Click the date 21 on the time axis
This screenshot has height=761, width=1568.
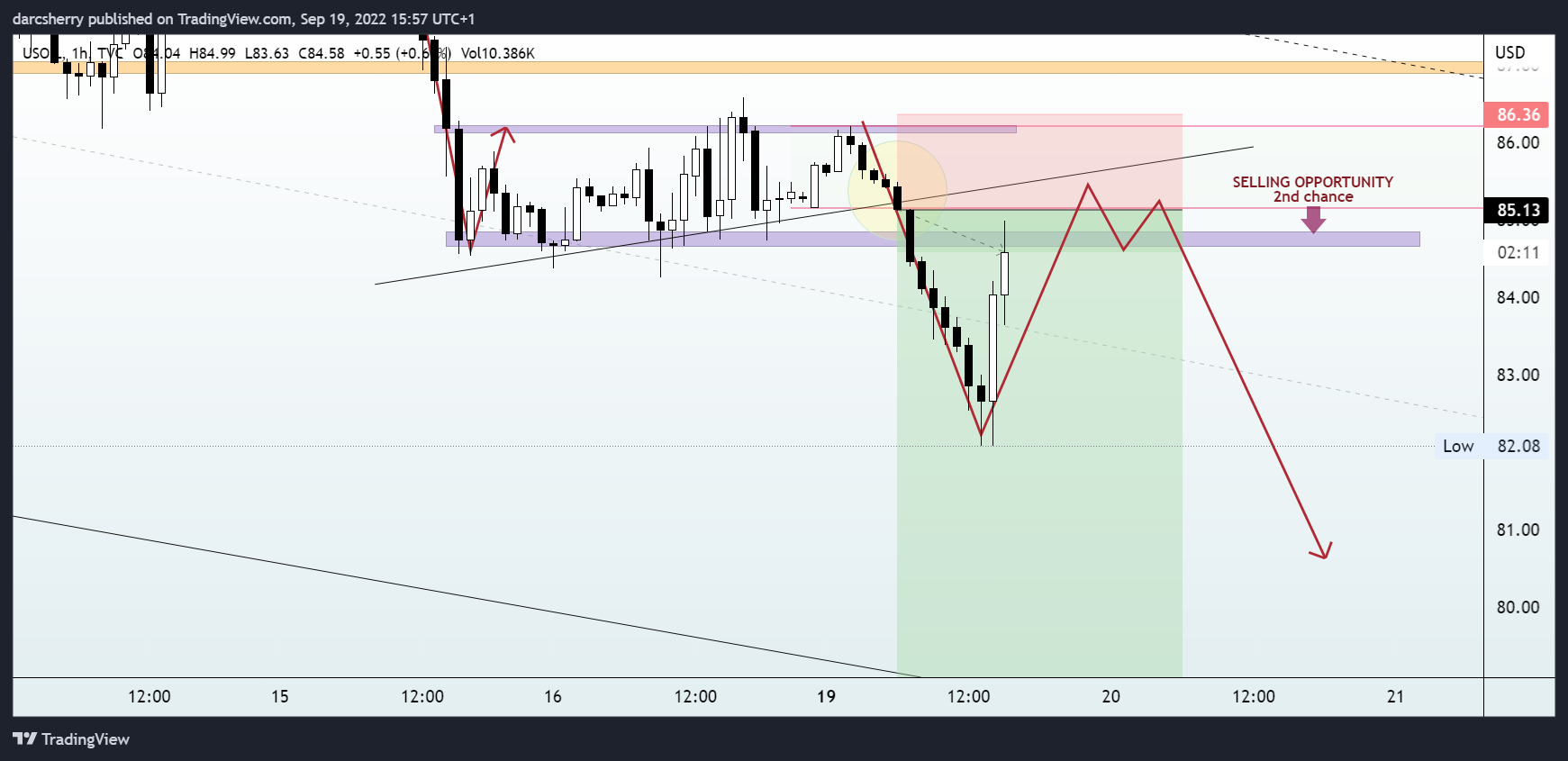pos(1395,696)
